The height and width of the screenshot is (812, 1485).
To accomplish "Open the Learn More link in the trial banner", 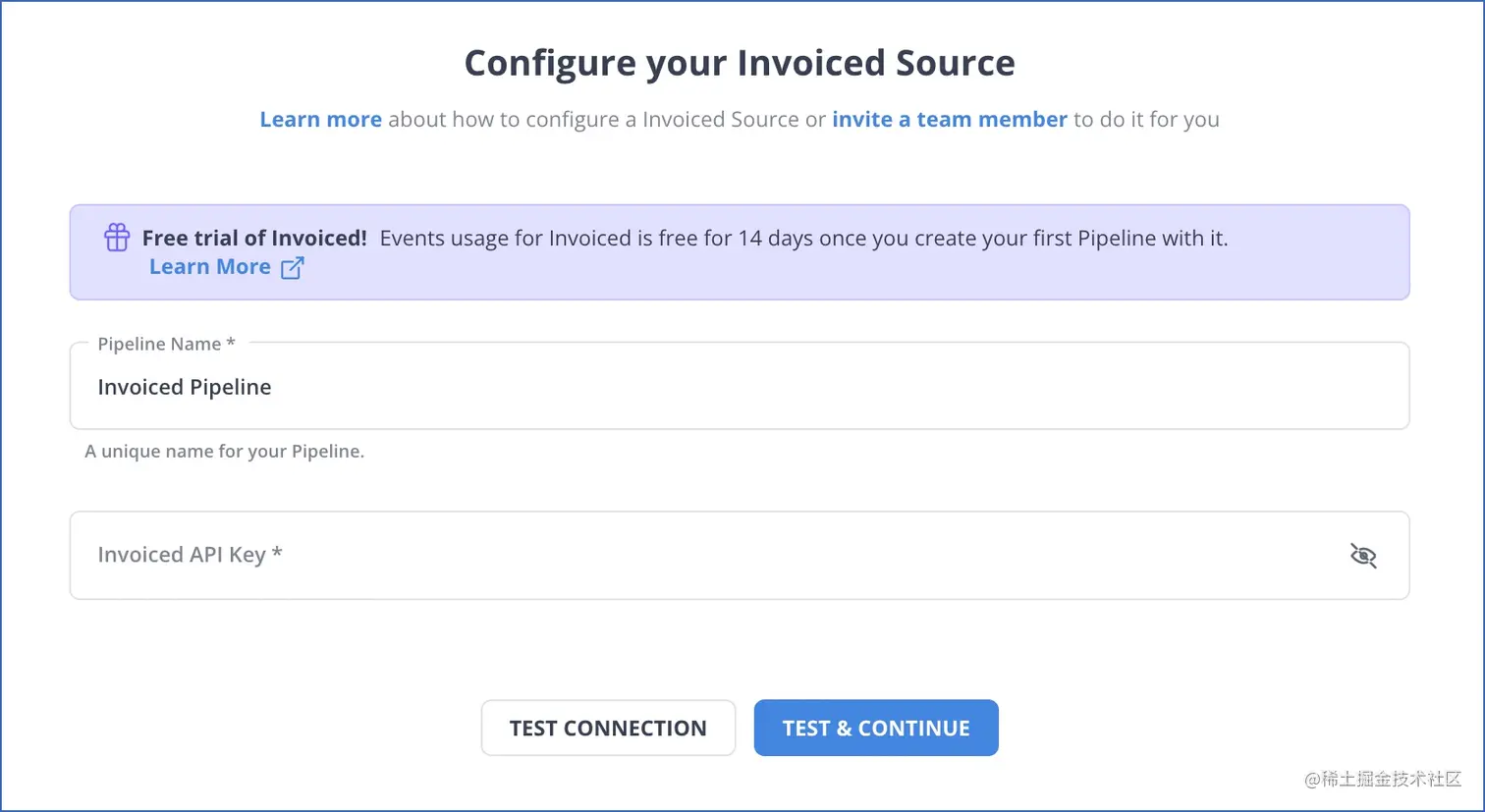I will [209, 266].
